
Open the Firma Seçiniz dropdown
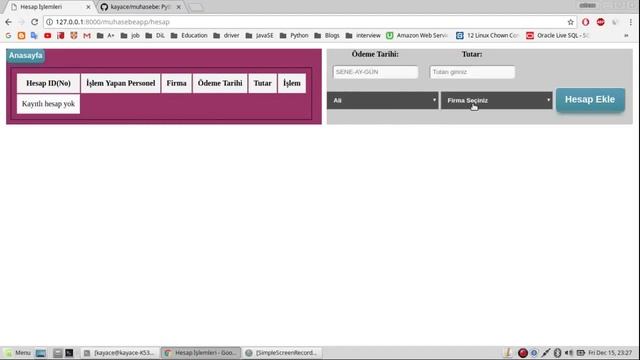click(496, 100)
